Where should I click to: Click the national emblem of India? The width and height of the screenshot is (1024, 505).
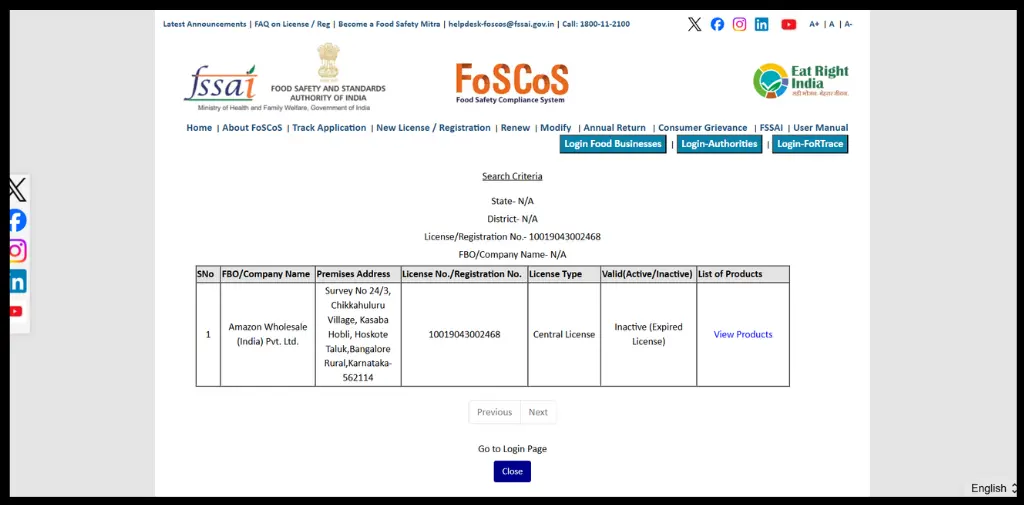click(x=328, y=61)
